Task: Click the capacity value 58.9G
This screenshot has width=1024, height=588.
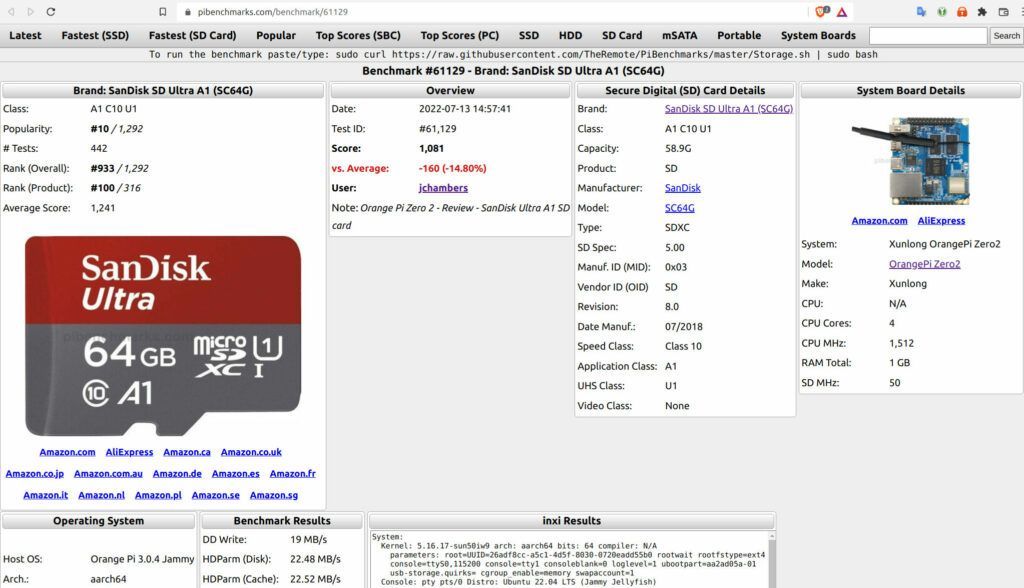Action: click(x=678, y=149)
